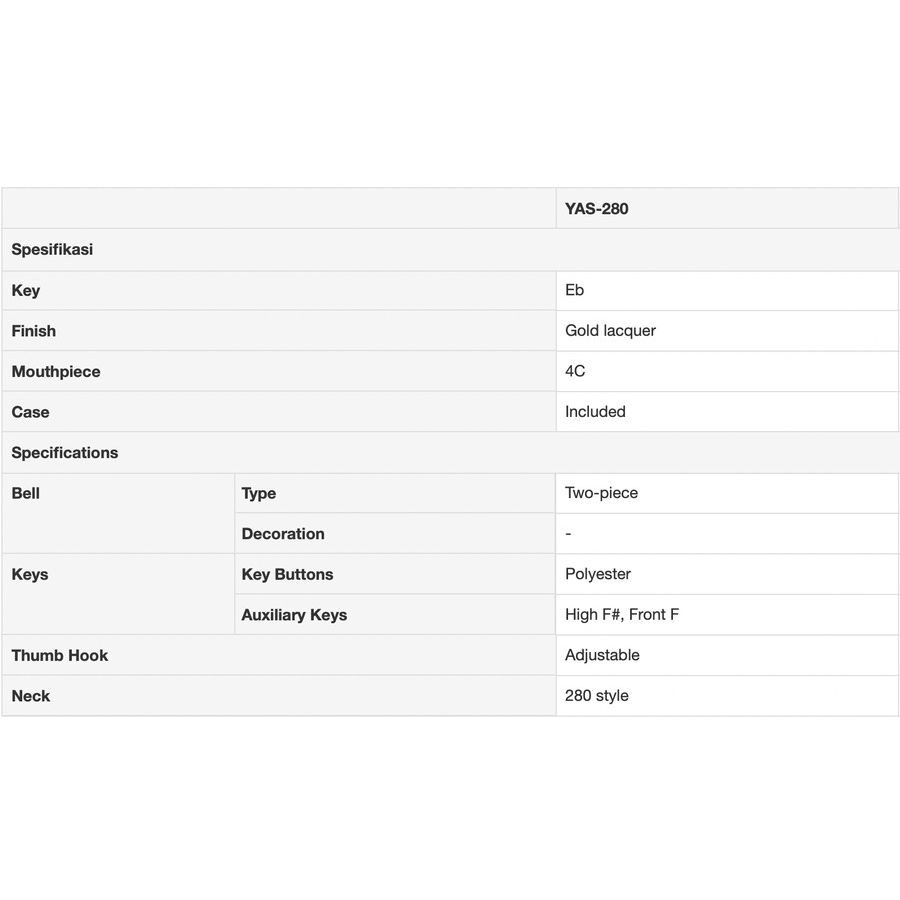This screenshot has height=900, width=900.
Task: Click the Specifications section header
Action: [65, 453]
